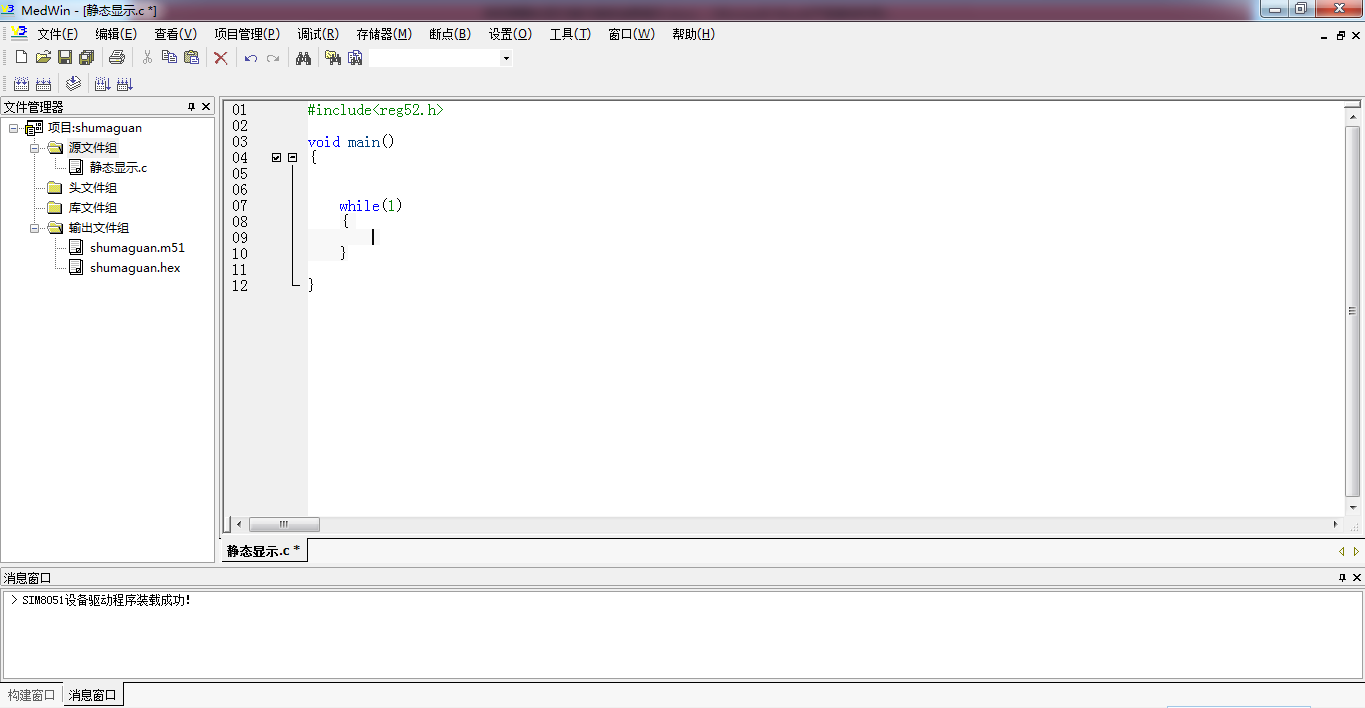
Task: Create a new file with toolbar icon
Action: point(21,58)
